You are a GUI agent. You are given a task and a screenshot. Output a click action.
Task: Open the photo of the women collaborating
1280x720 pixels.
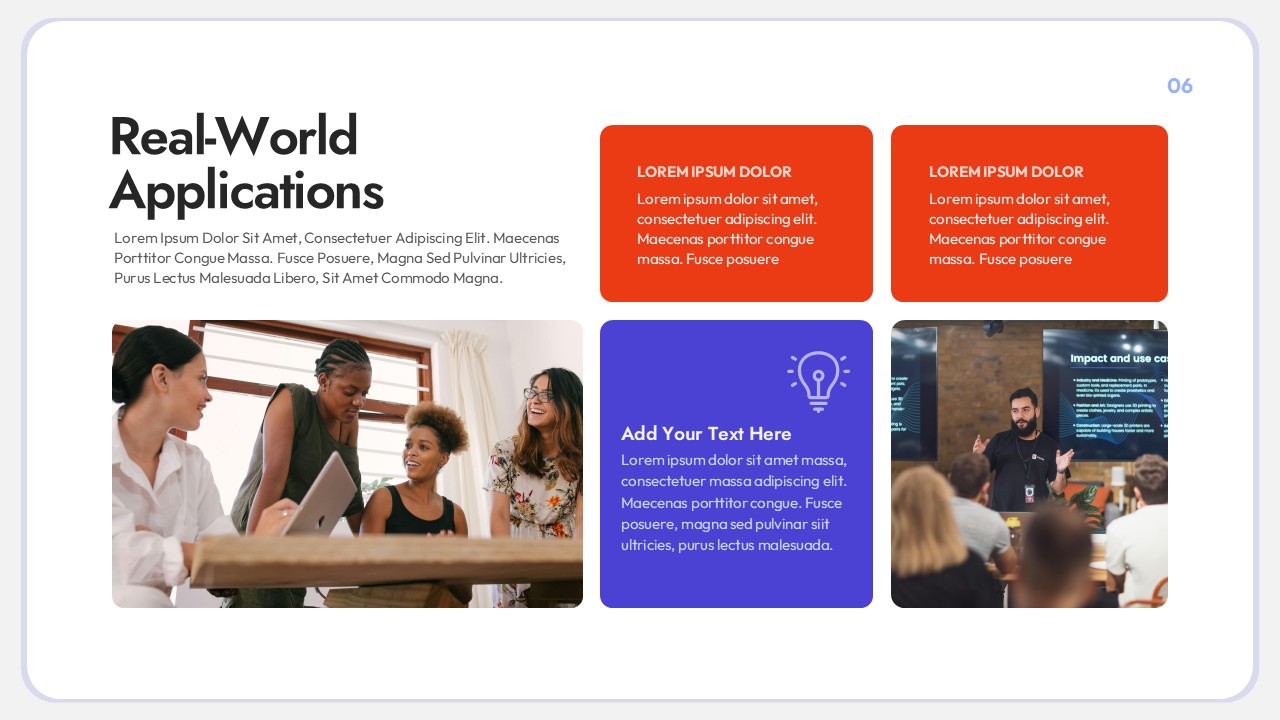pyautogui.click(x=347, y=464)
